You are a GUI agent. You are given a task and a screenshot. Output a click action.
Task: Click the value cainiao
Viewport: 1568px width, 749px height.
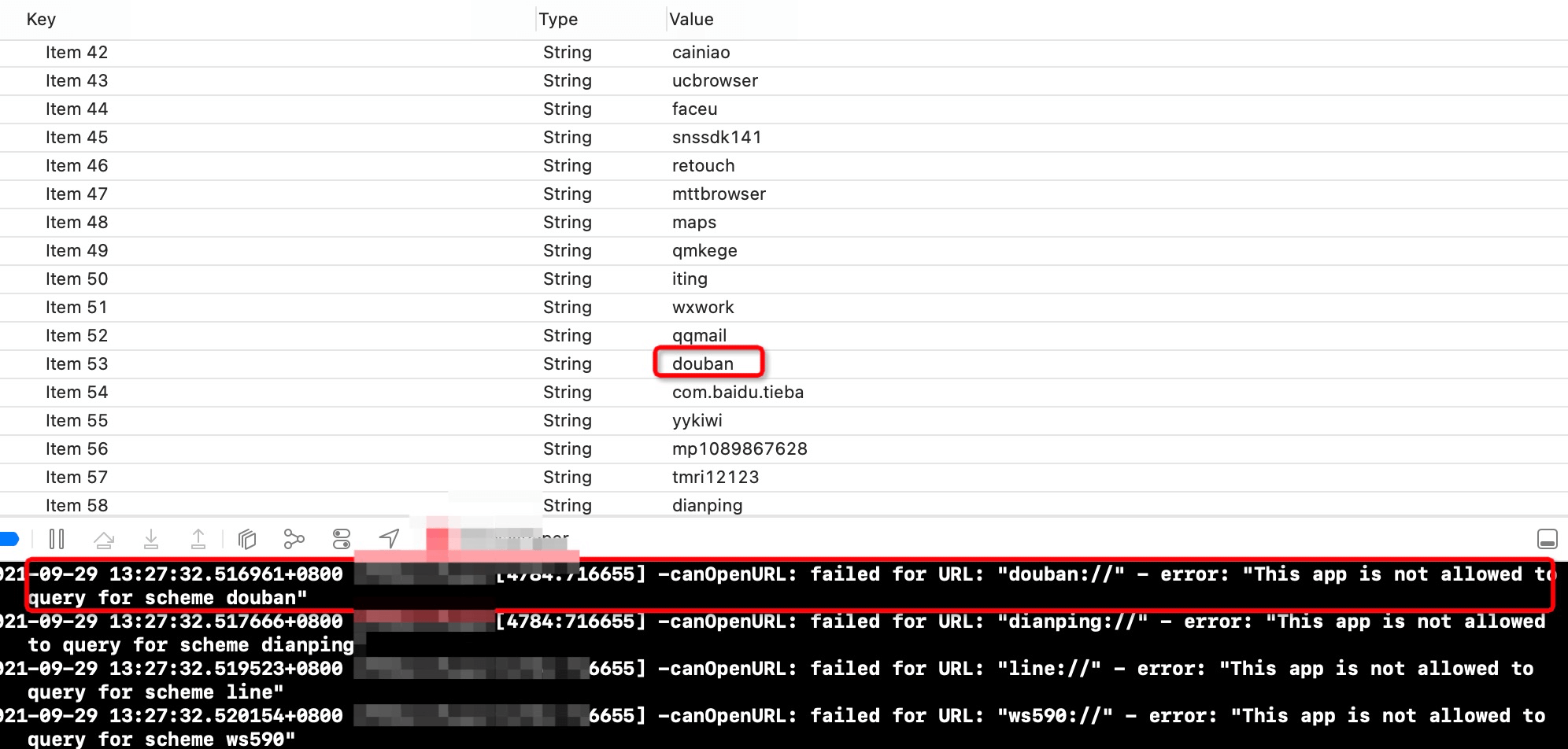coord(701,53)
